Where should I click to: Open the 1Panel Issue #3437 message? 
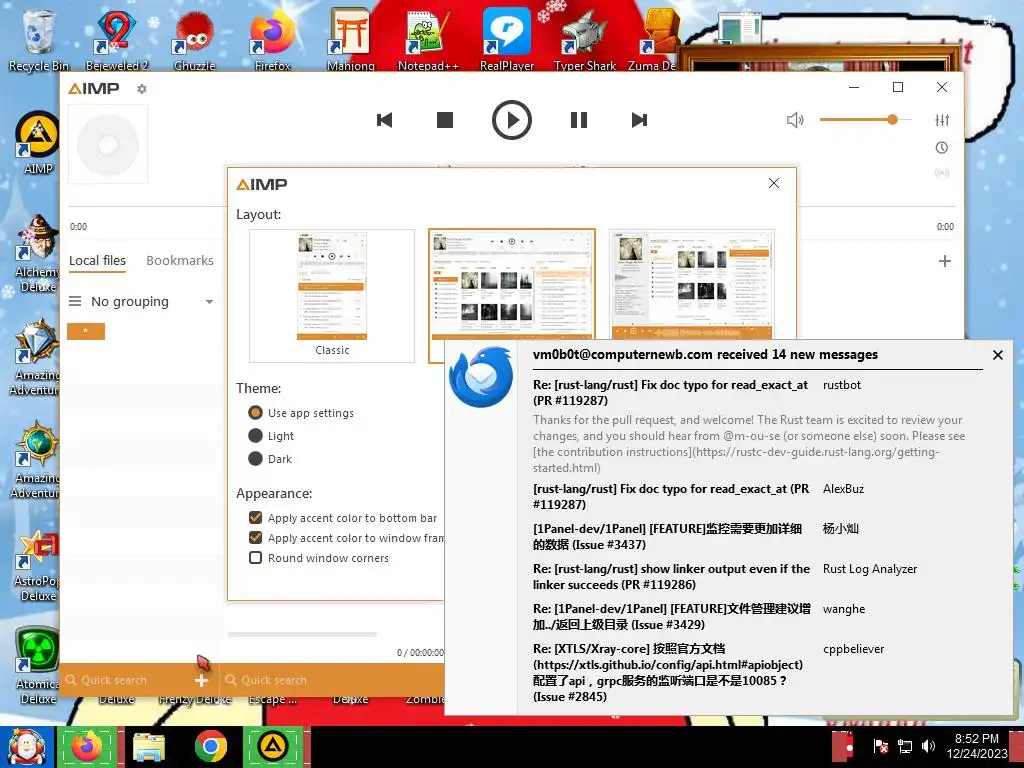tap(667, 536)
